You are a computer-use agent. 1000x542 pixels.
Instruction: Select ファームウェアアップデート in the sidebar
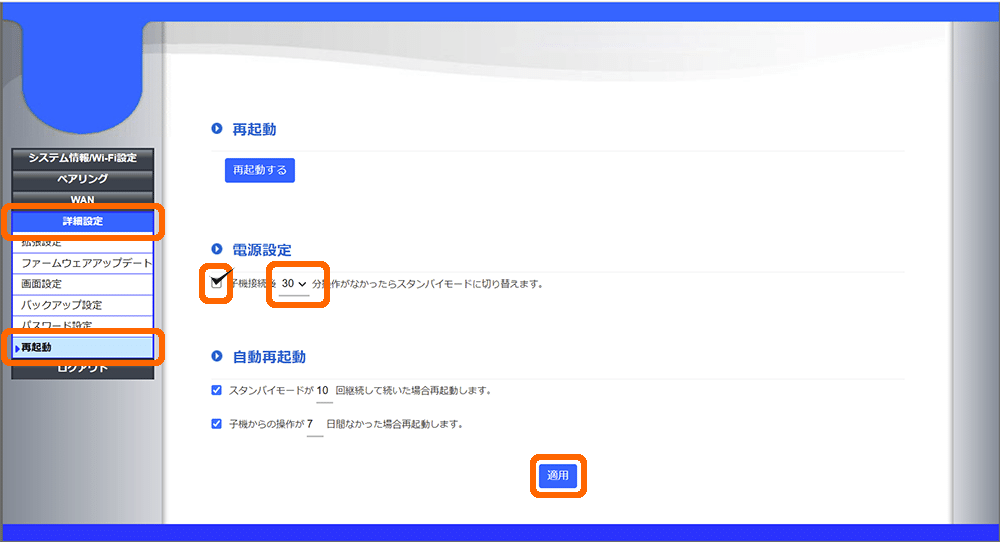coord(86,263)
